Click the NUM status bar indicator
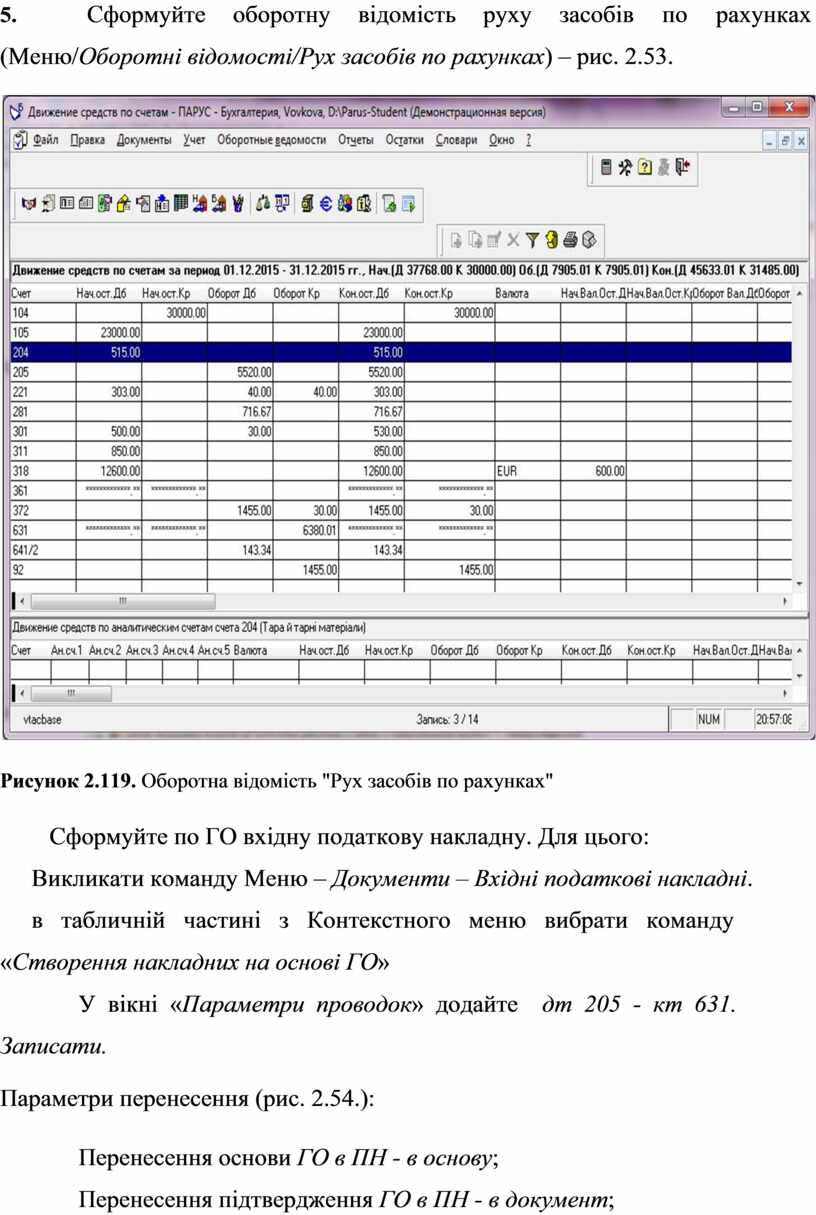 click(x=708, y=719)
